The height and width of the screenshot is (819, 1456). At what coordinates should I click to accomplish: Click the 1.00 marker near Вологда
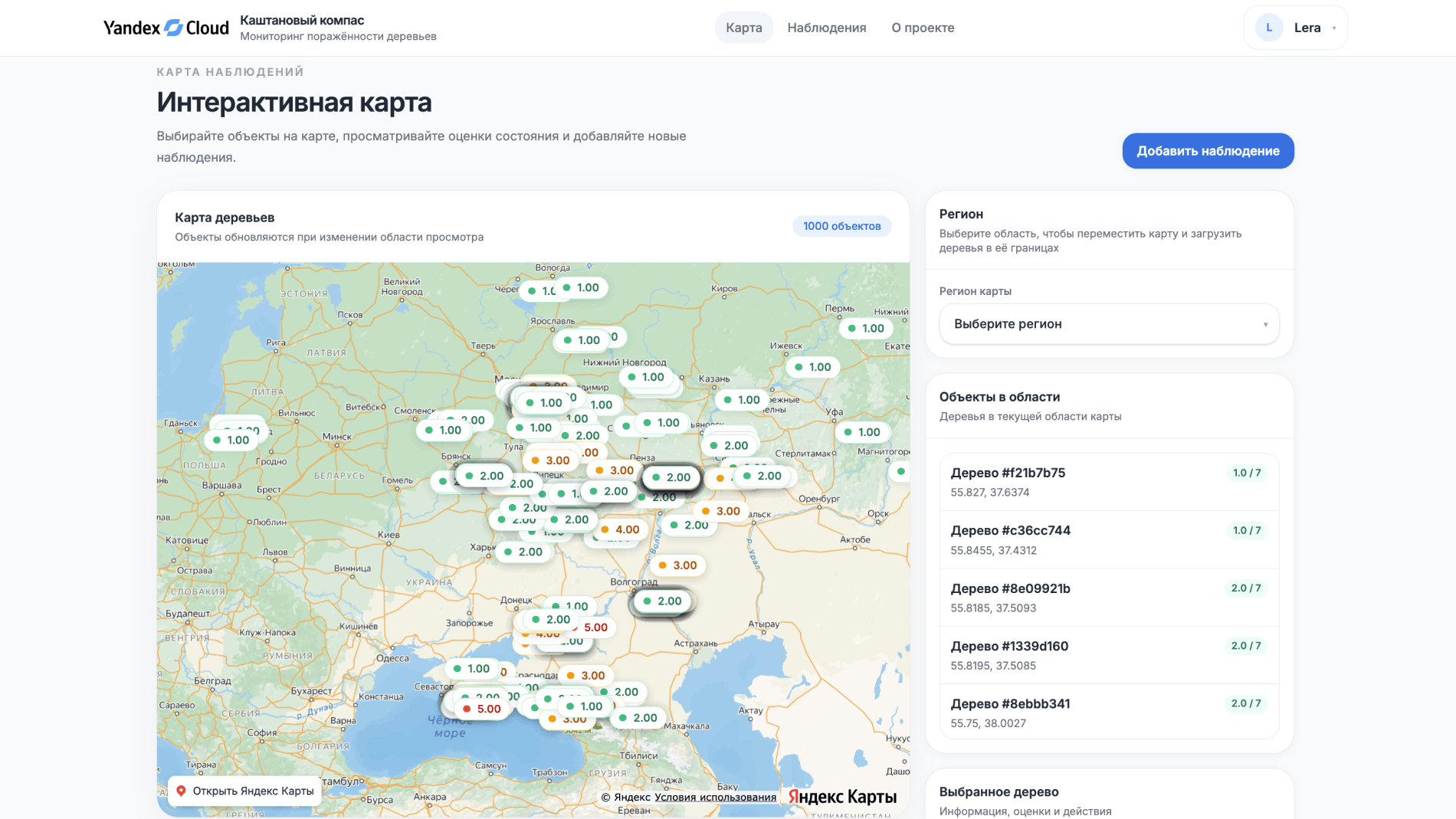pos(581,287)
